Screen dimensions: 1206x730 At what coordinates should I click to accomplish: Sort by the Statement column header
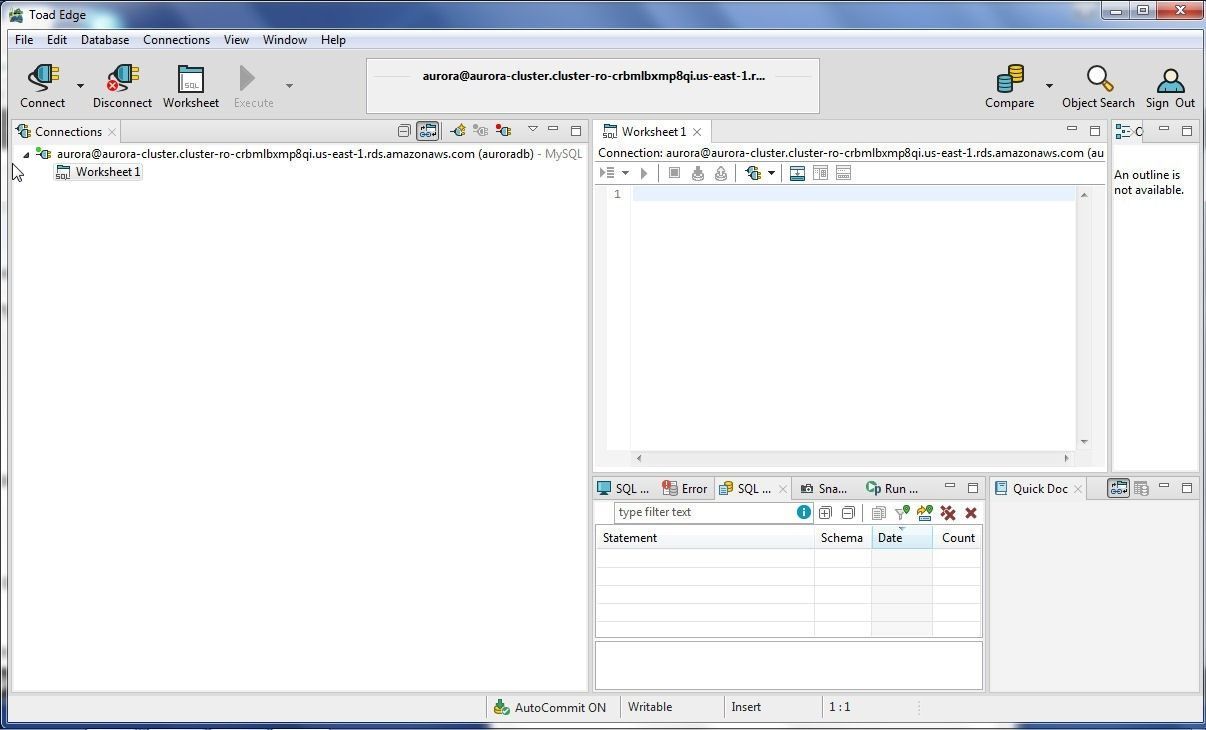705,538
